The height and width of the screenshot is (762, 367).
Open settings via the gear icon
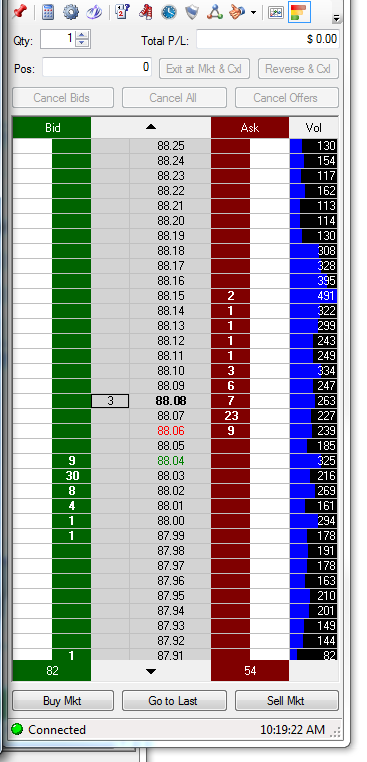tap(71, 12)
